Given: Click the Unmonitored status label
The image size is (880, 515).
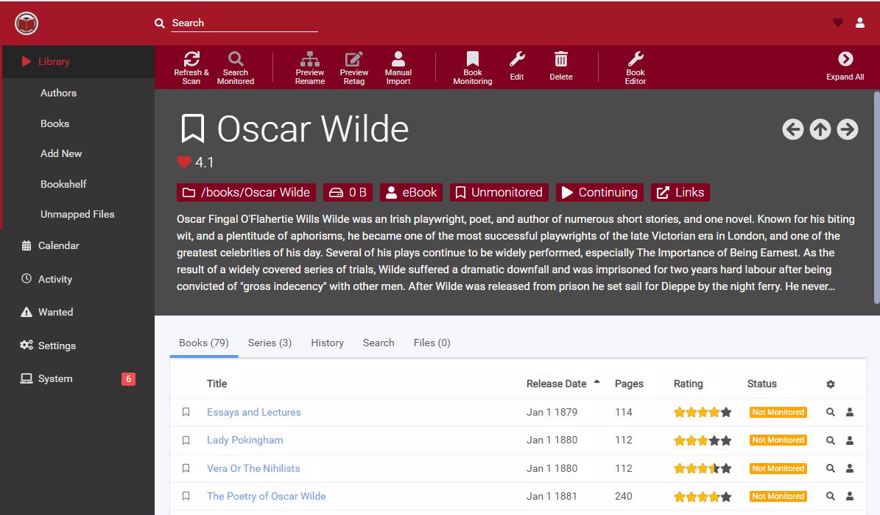Looking at the screenshot, I should tap(498, 192).
